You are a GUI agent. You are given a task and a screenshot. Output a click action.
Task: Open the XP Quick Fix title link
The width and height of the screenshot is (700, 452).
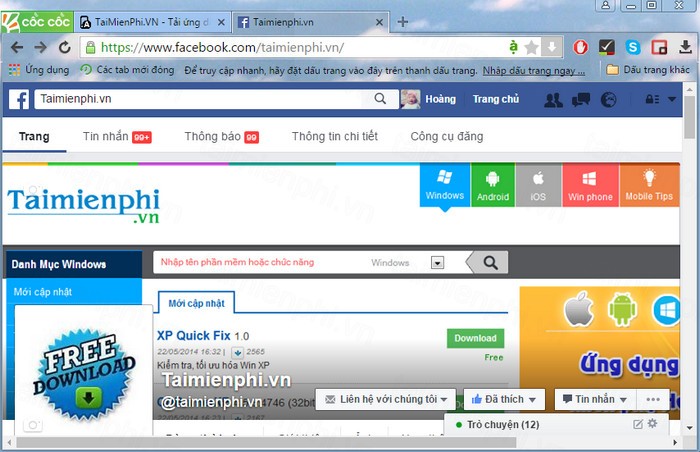pyautogui.click(x=194, y=335)
